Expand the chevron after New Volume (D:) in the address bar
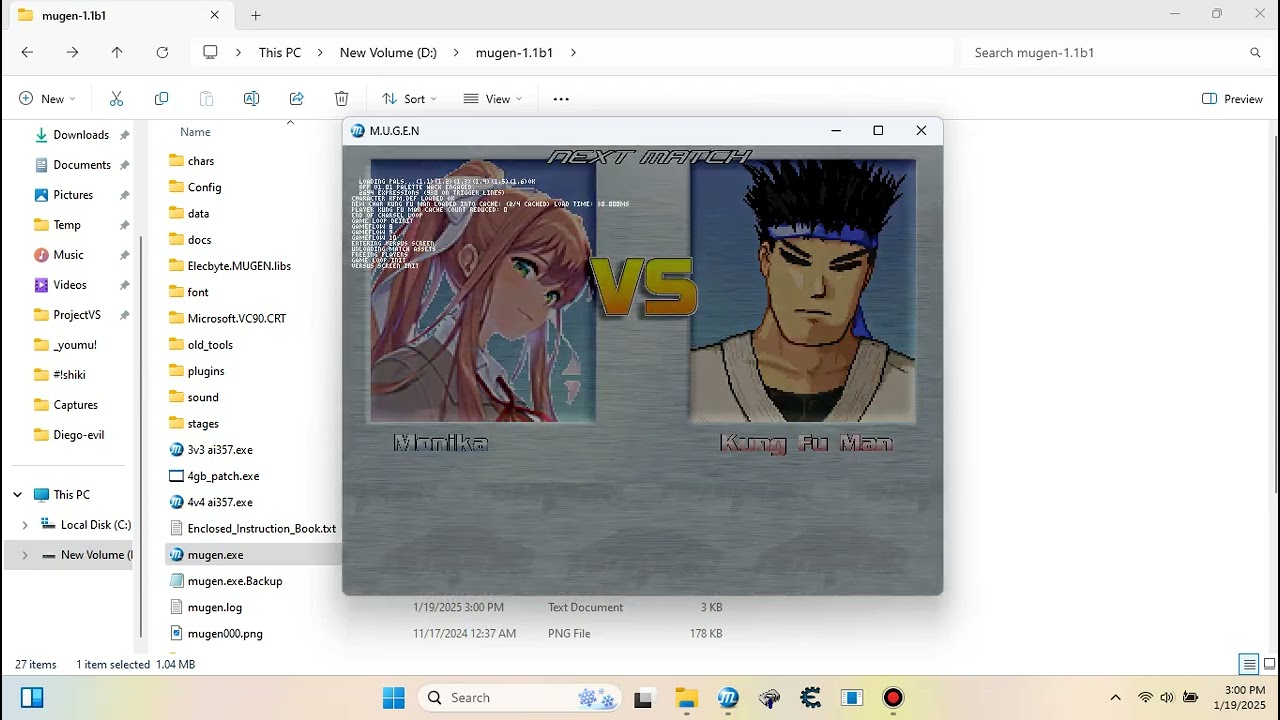Image resolution: width=1280 pixels, height=720 pixels. 455,52
